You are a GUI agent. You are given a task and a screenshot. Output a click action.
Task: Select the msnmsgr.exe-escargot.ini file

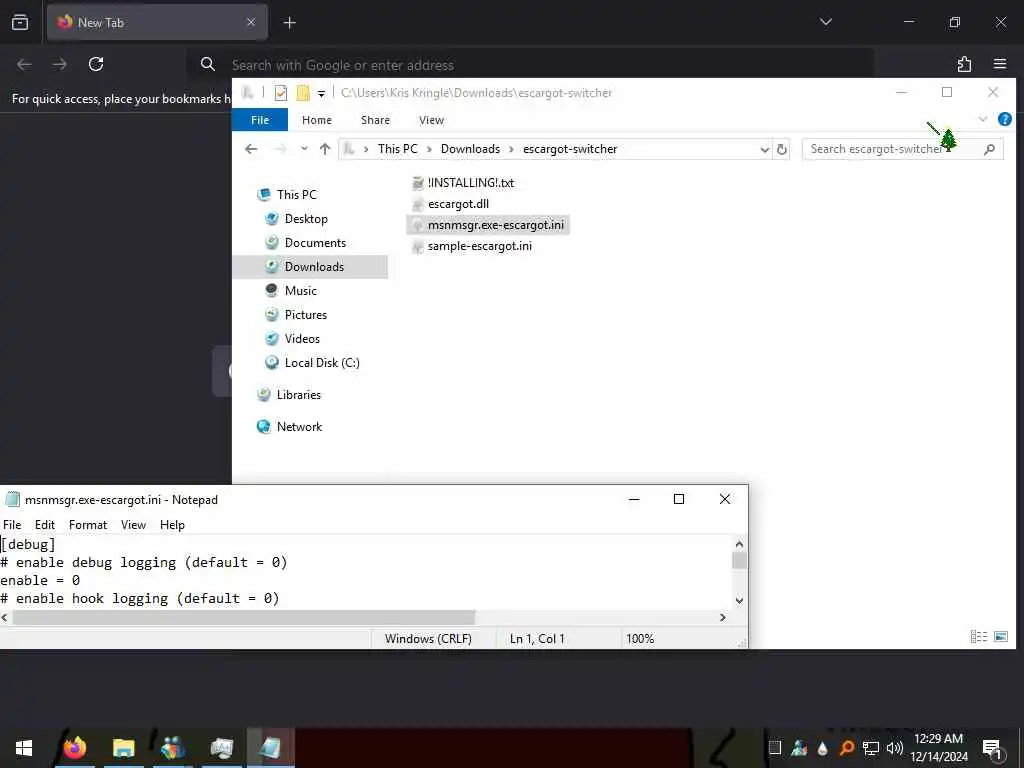click(x=488, y=225)
